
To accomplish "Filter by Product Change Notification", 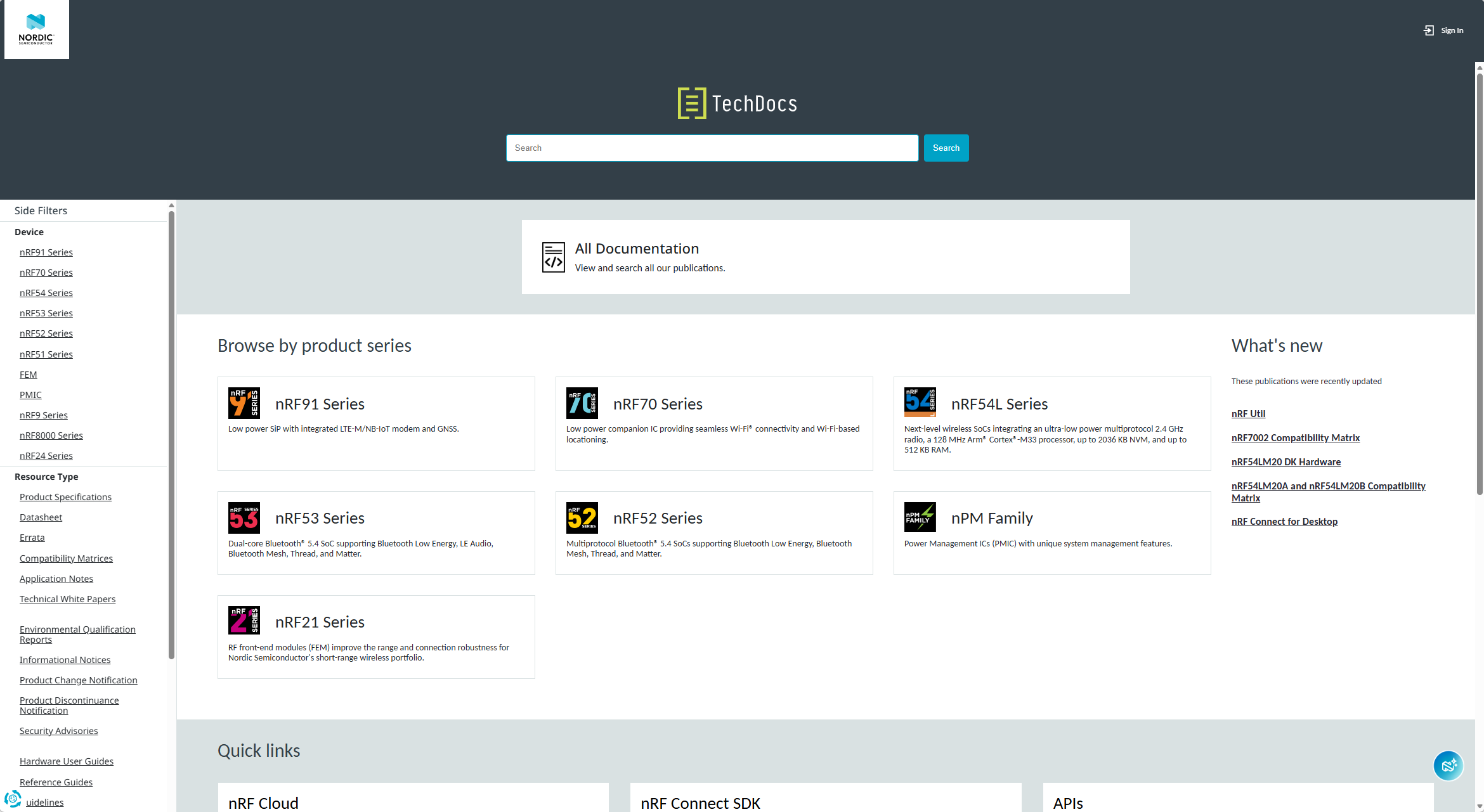I will [79, 680].
